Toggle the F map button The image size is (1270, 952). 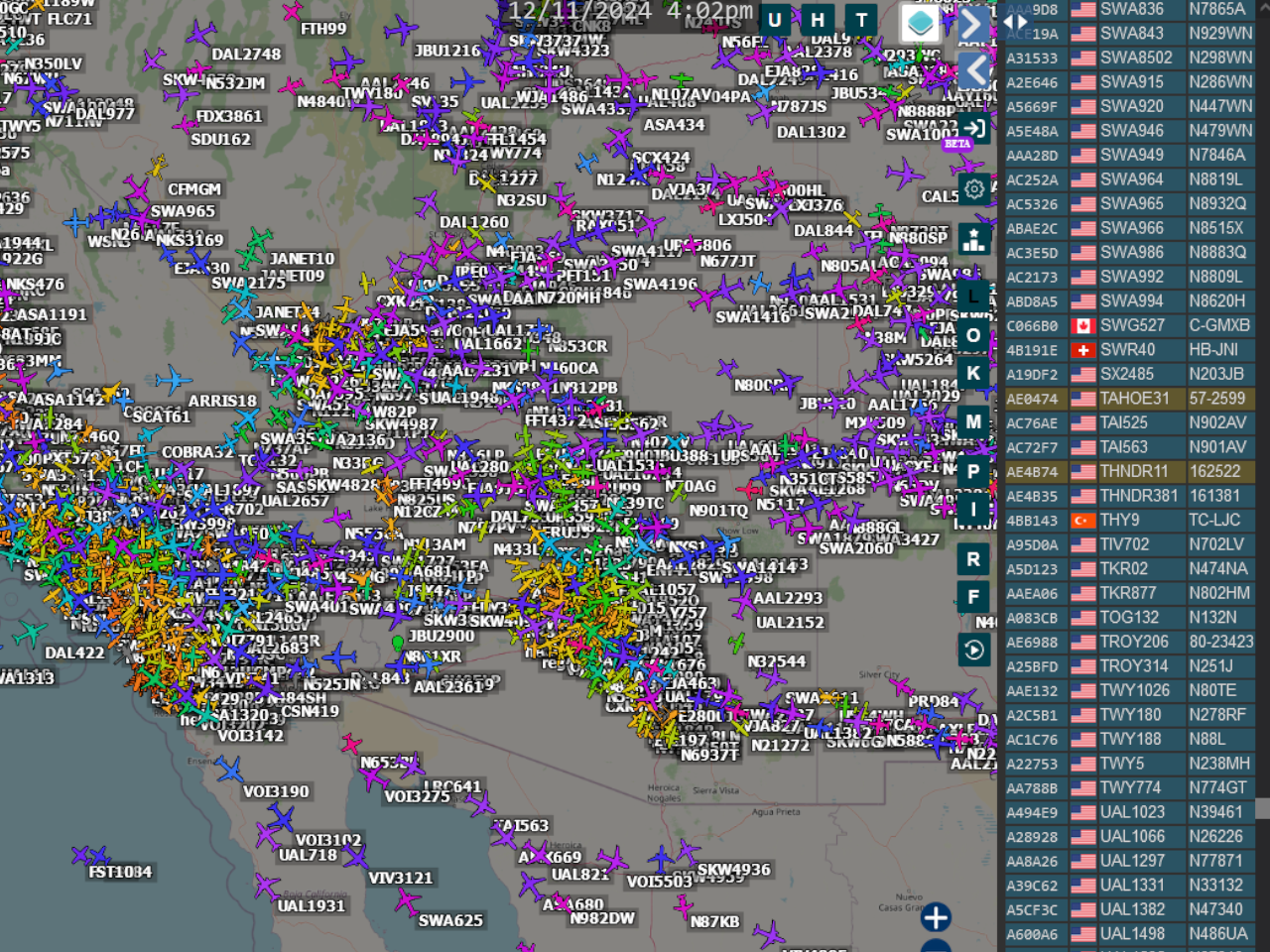[973, 597]
